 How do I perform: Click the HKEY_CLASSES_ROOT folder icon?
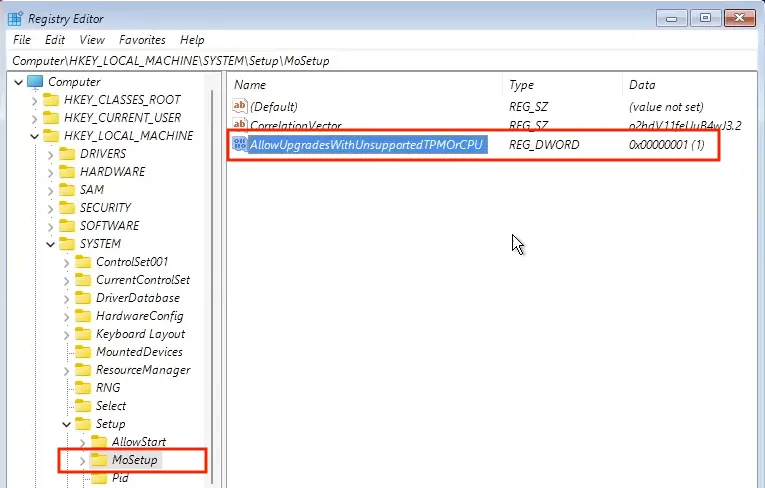(x=51, y=100)
